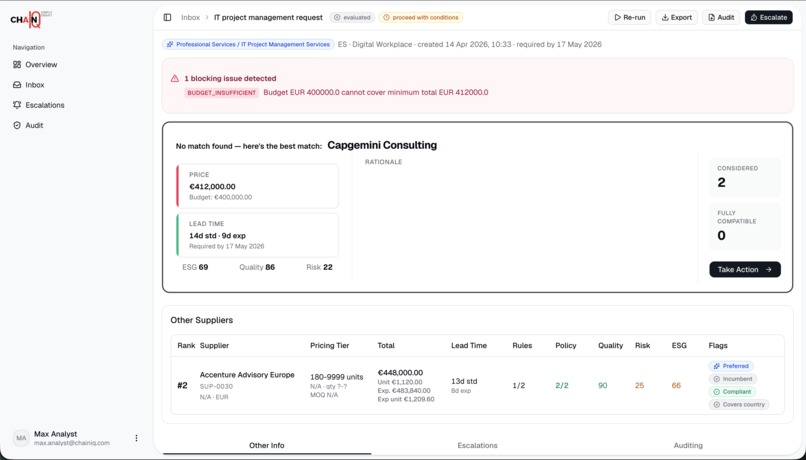Click the #2 rank cell
The image size is (806, 460).
coord(182,385)
